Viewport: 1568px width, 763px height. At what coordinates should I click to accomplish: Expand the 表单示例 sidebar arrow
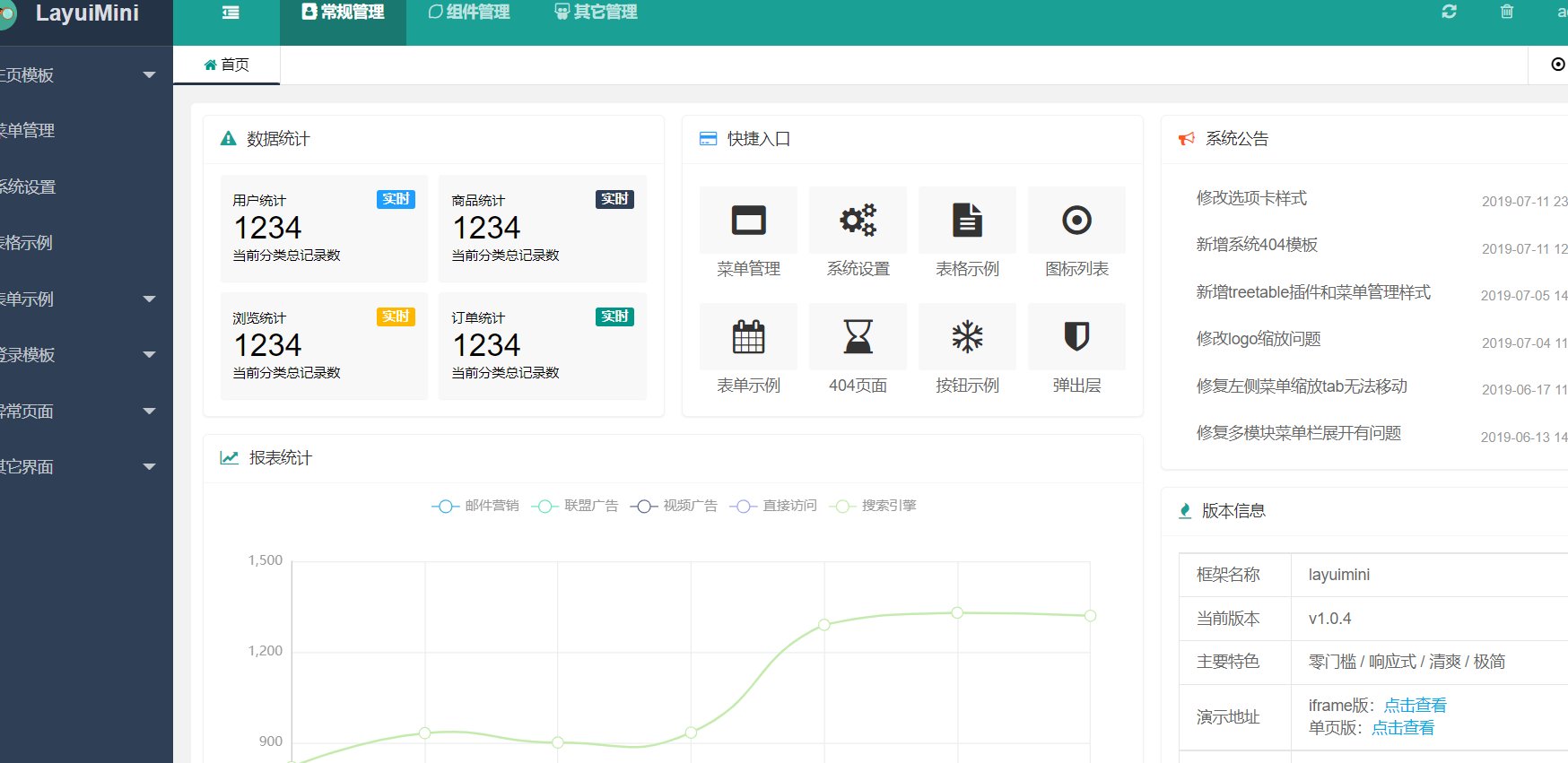(x=150, y=299)
